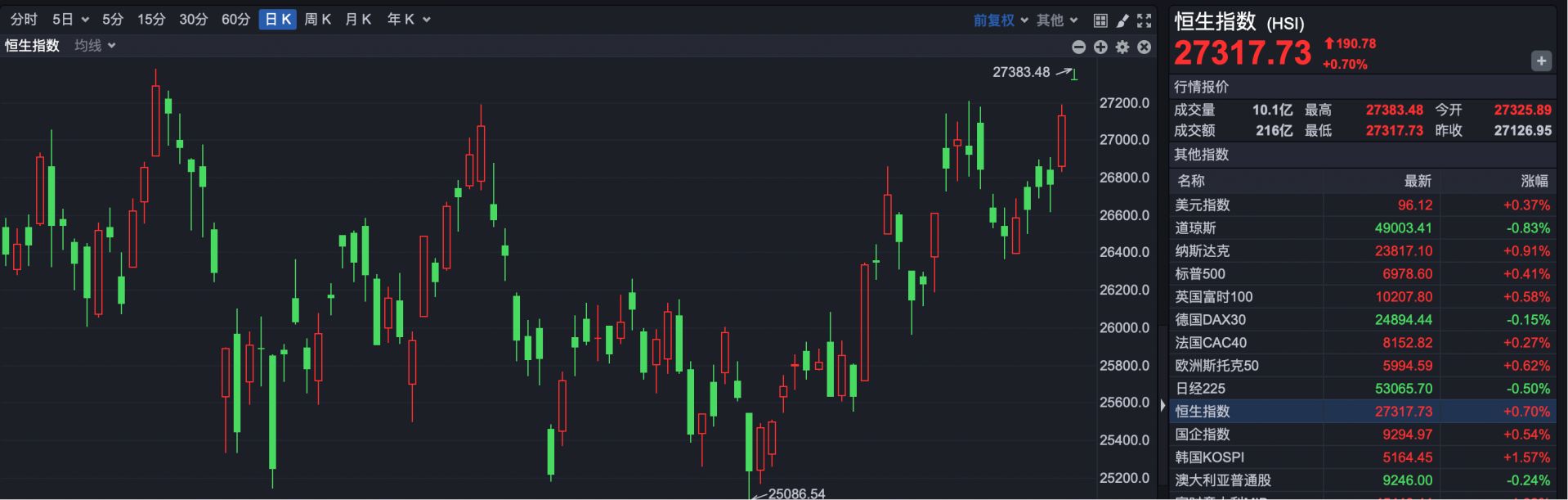Open the 纳斯达克 index row

pos(1362,251)
